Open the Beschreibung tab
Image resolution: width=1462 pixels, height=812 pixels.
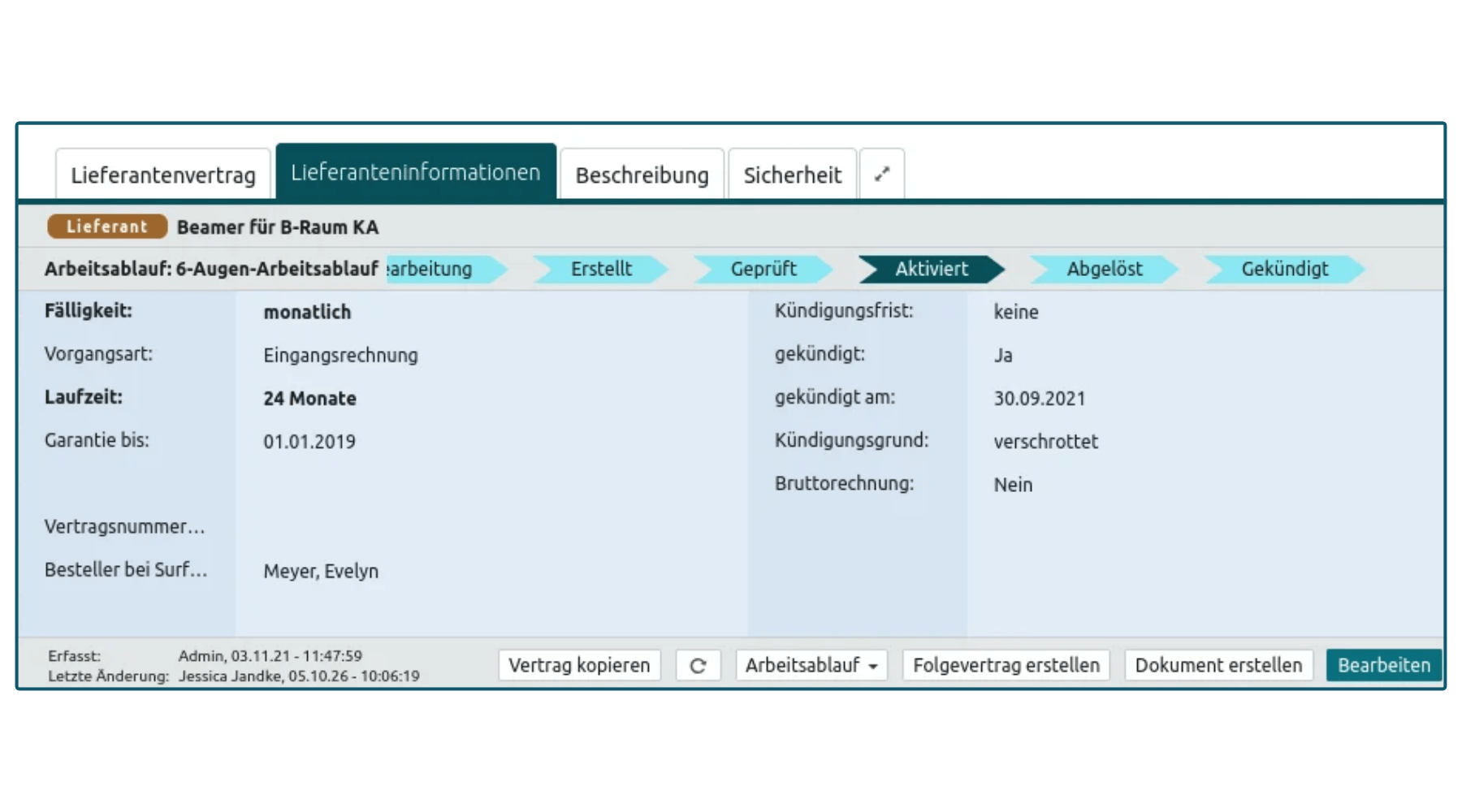[642, 175]
